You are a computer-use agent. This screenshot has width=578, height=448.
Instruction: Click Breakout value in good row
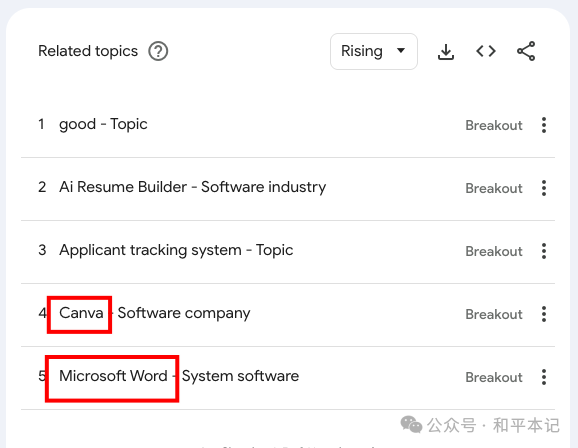[494, 125]
